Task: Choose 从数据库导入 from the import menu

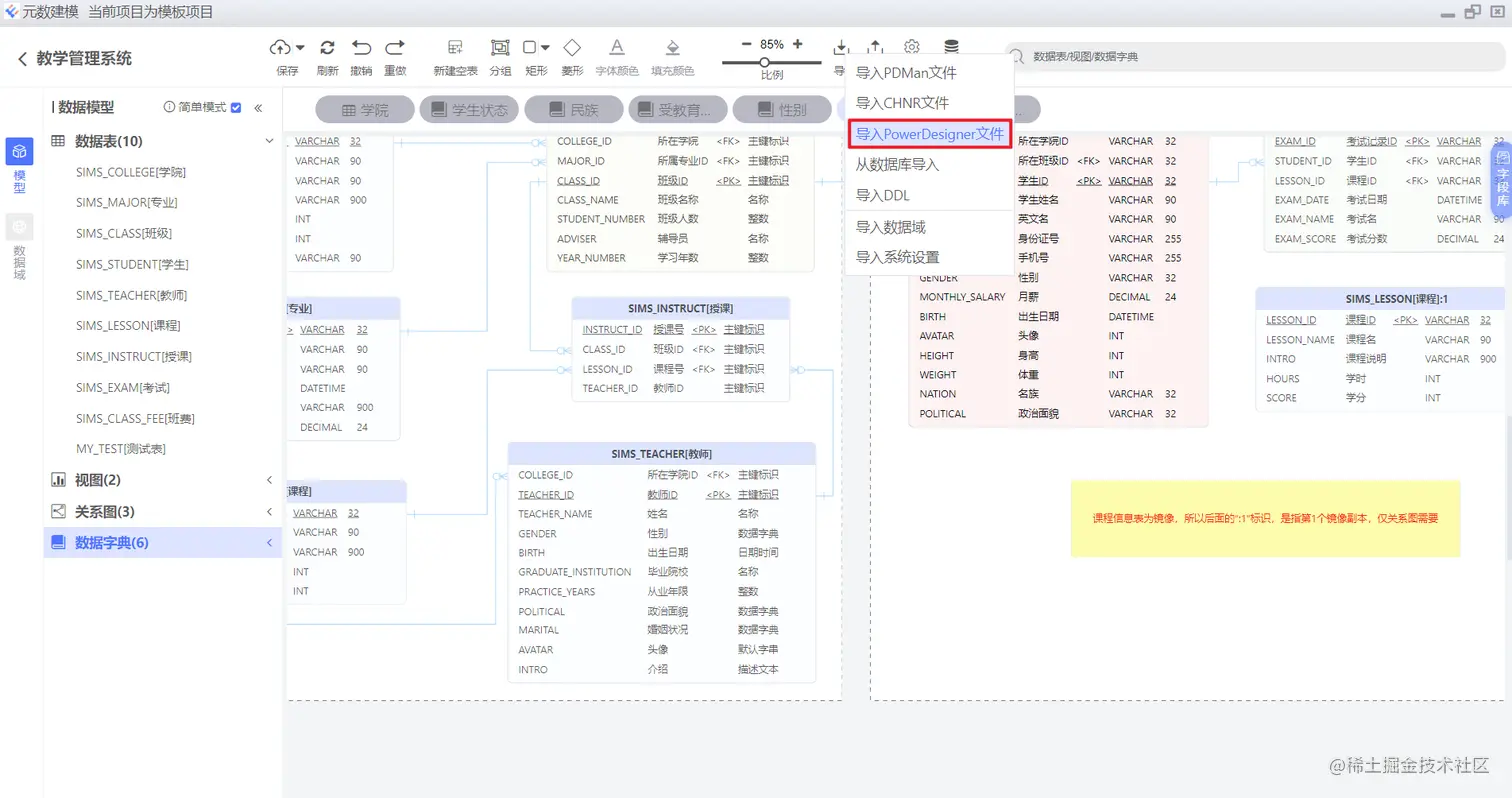Action: (x=930, y=164)
